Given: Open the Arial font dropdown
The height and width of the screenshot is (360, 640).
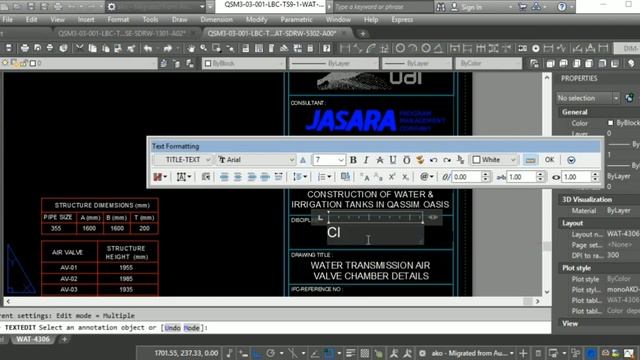Looking at the screenshot, I should 256,160.
